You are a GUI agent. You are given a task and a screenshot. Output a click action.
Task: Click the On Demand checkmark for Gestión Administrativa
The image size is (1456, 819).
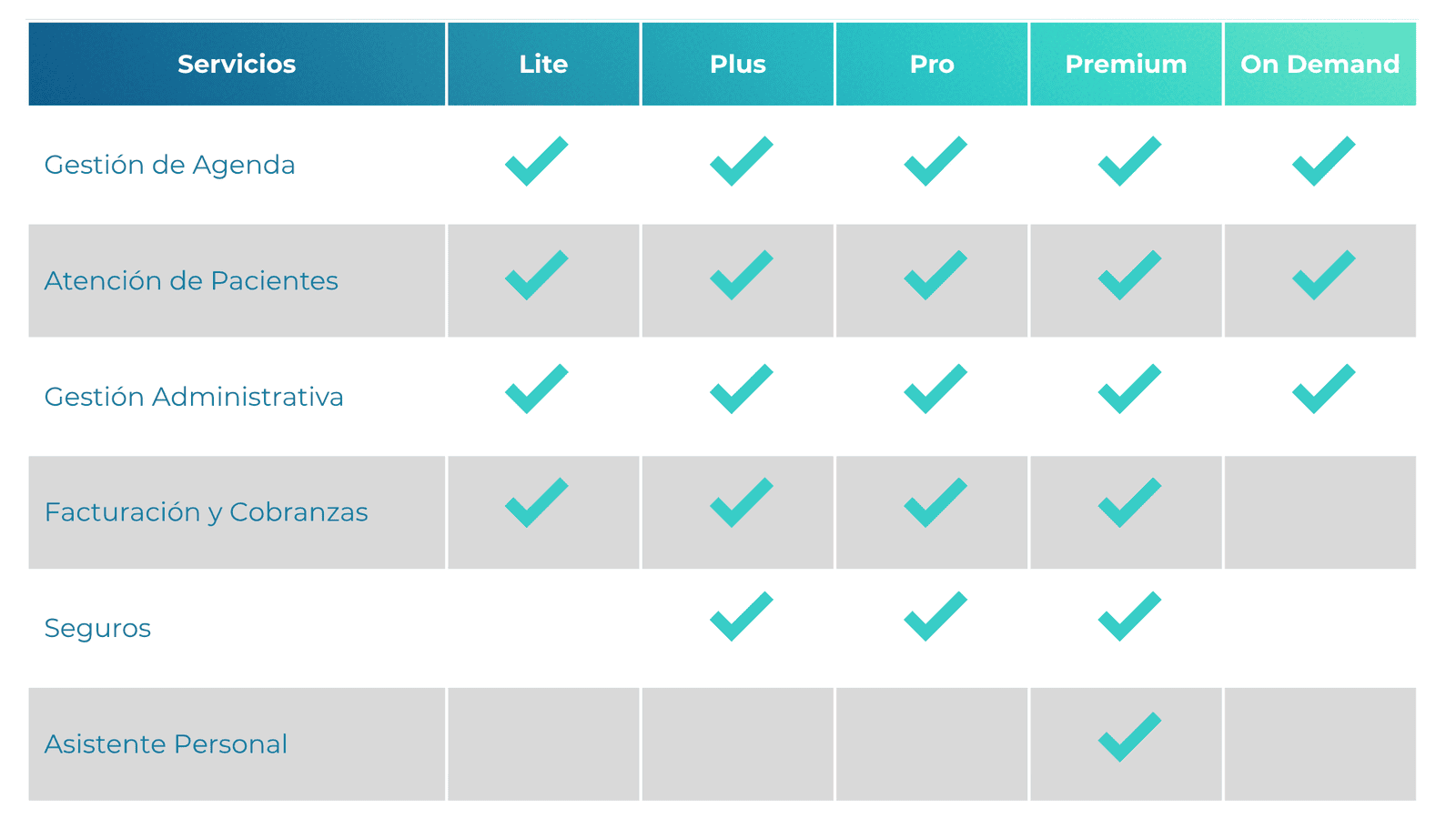1323,389
